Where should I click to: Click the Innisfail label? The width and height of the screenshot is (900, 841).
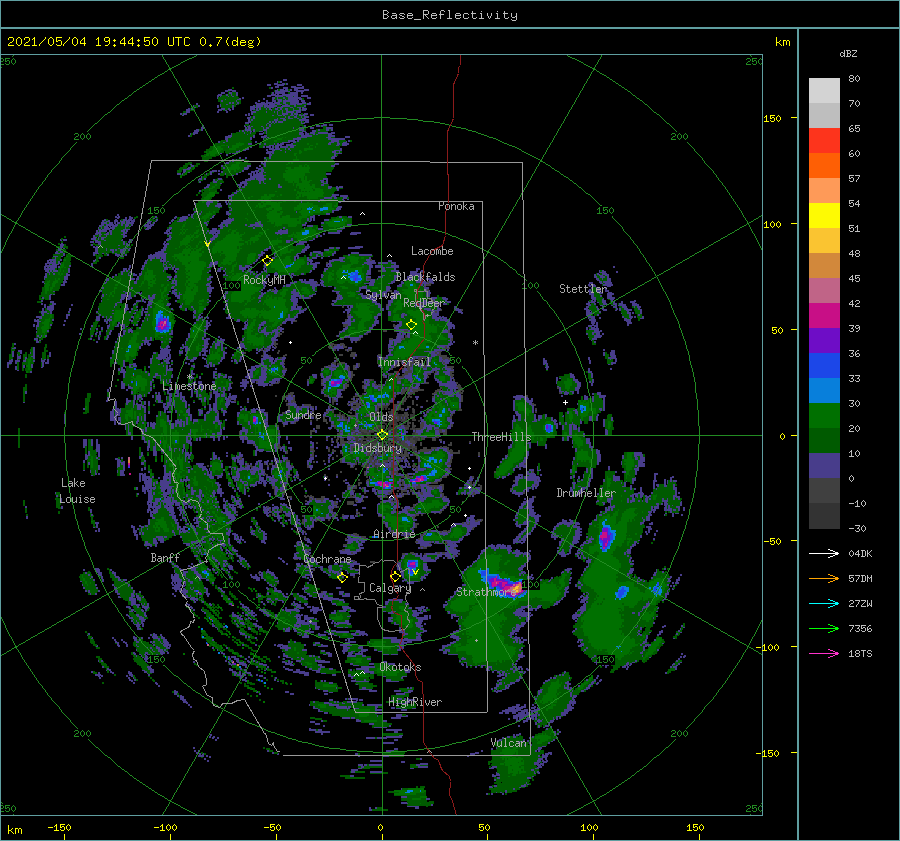[404, 362]
